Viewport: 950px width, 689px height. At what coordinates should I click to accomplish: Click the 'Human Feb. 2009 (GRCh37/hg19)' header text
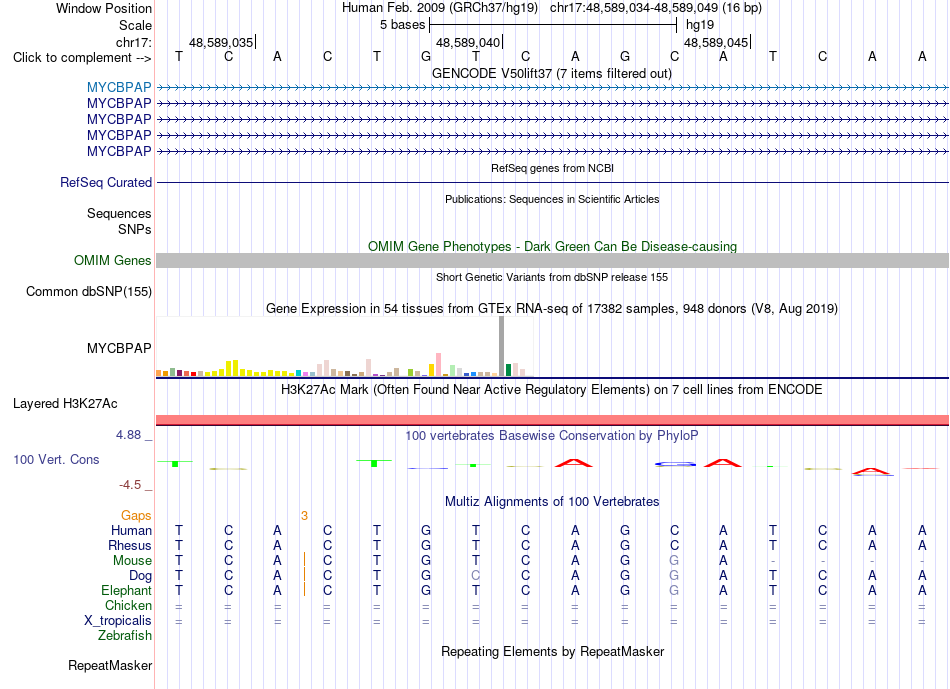(439, 8)
